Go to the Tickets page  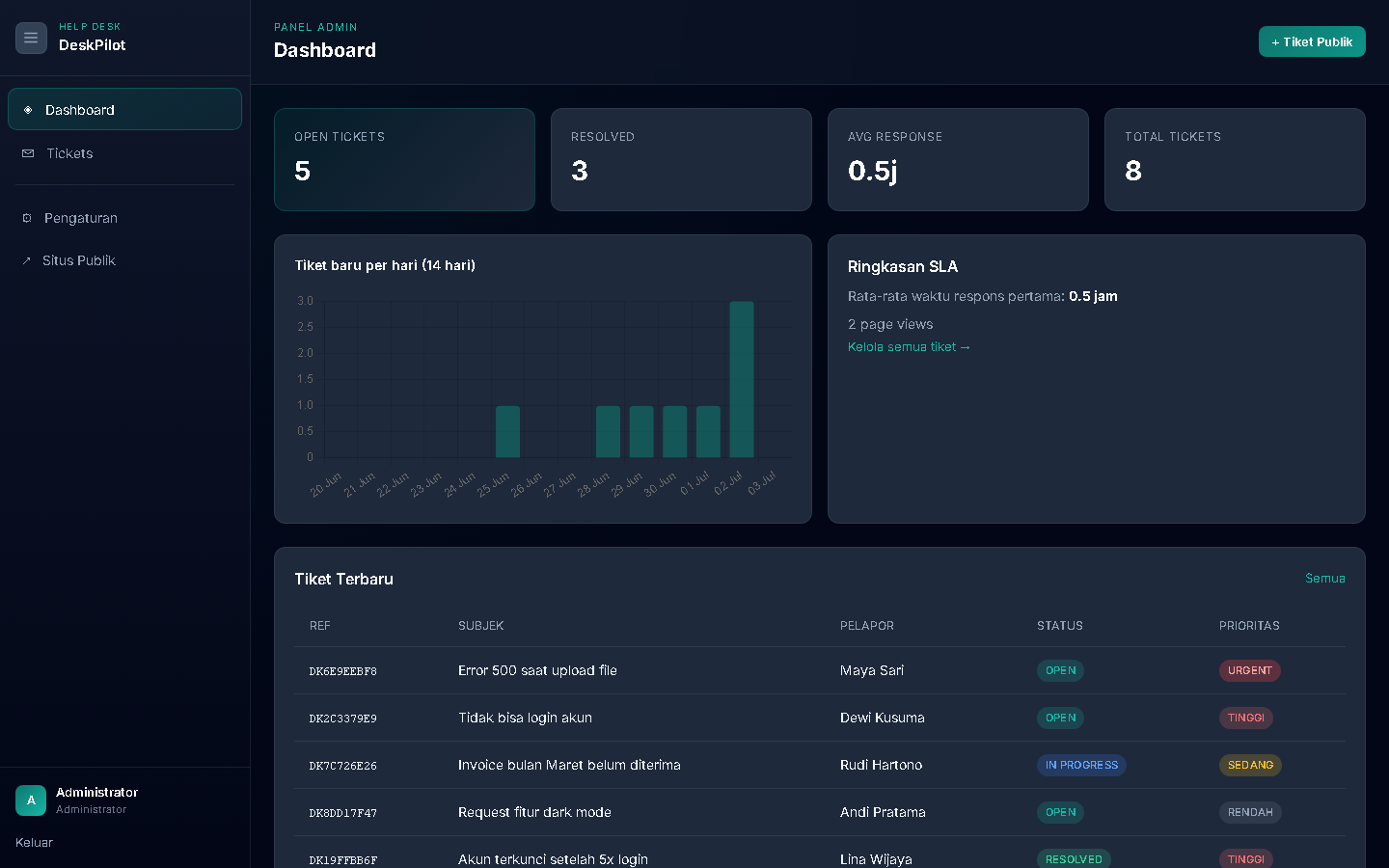[x=124, y=153]
